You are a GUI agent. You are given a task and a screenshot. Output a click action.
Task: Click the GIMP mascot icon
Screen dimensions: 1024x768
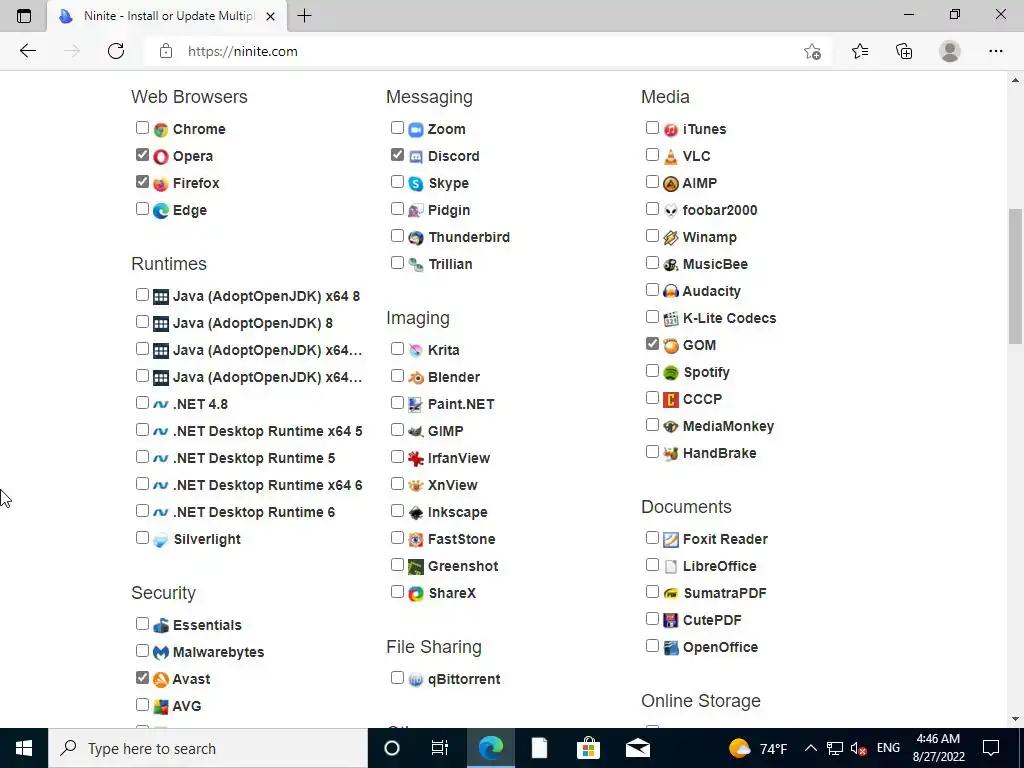coord(416,431)
